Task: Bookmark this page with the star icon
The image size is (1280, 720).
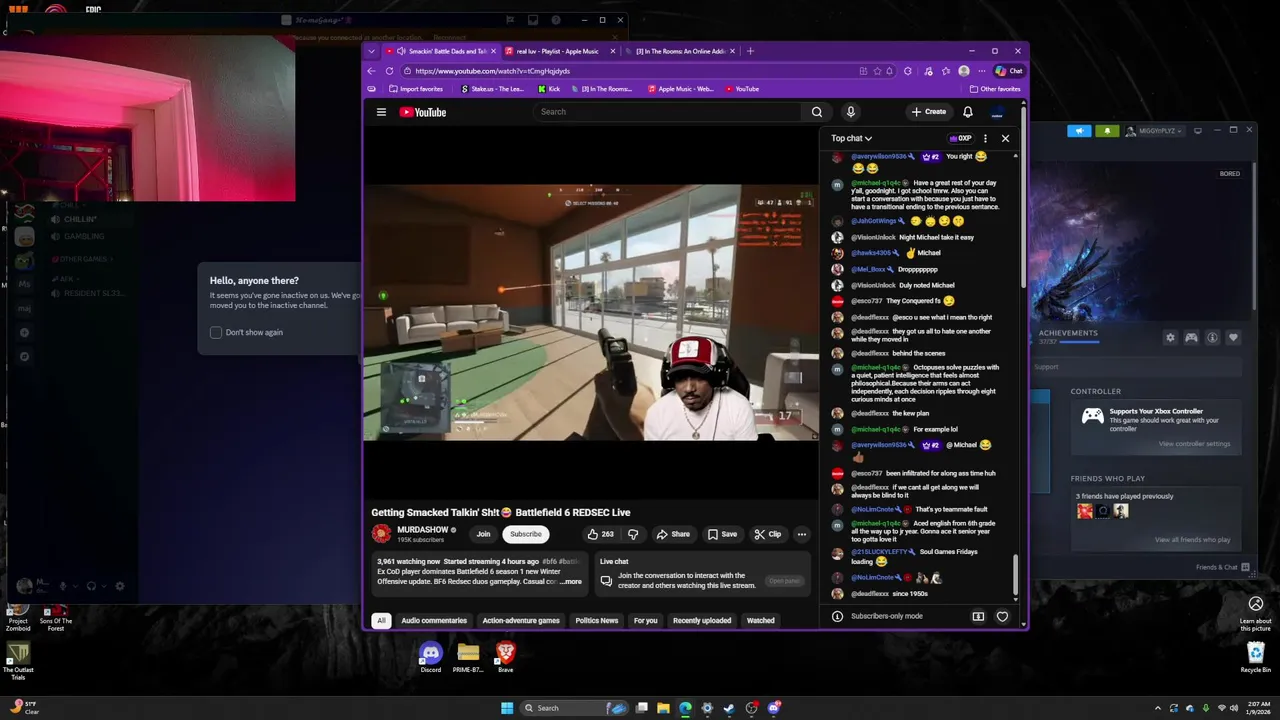Action: 877,71
